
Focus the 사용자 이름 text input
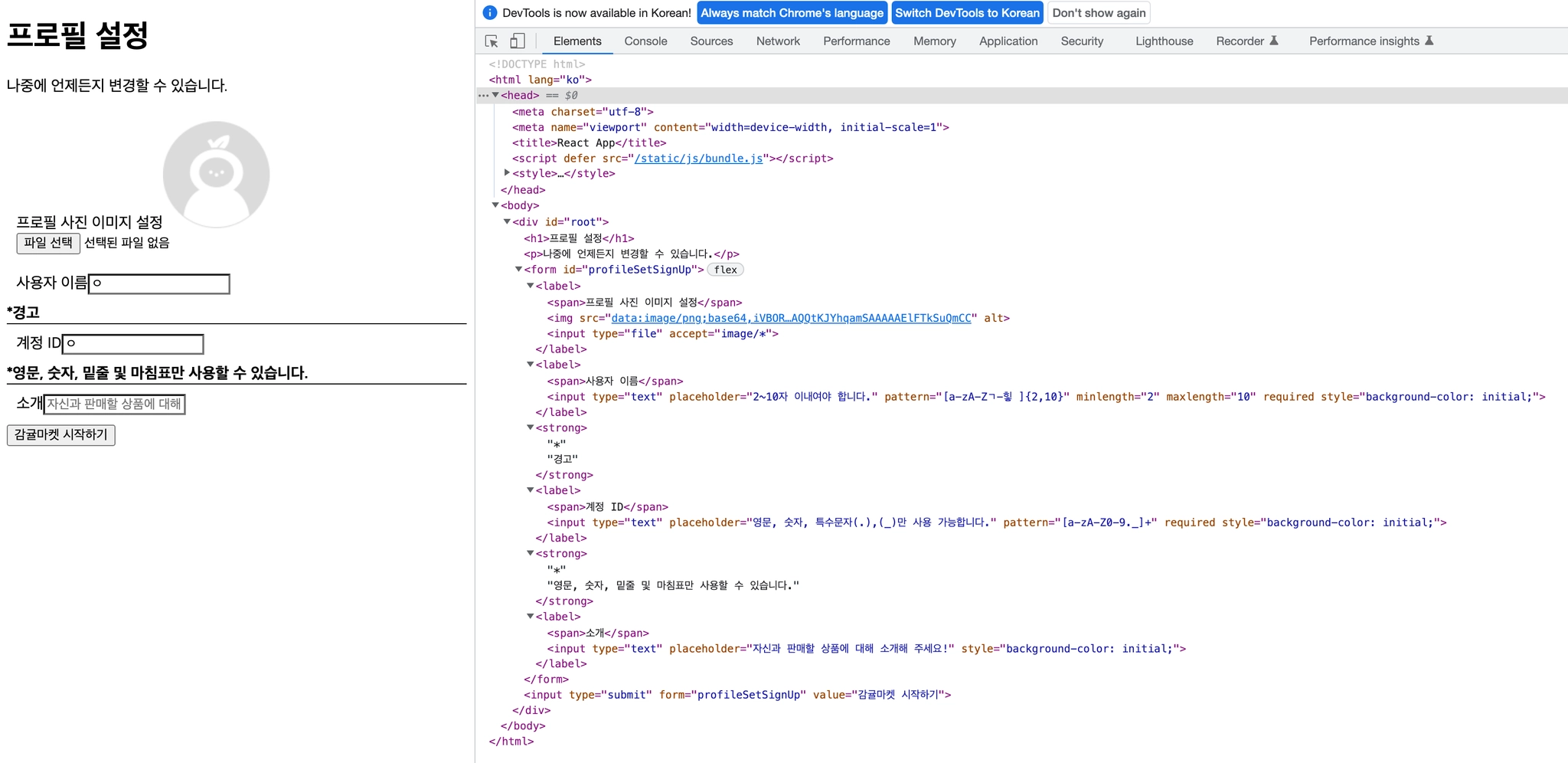(x=159, y=283)
